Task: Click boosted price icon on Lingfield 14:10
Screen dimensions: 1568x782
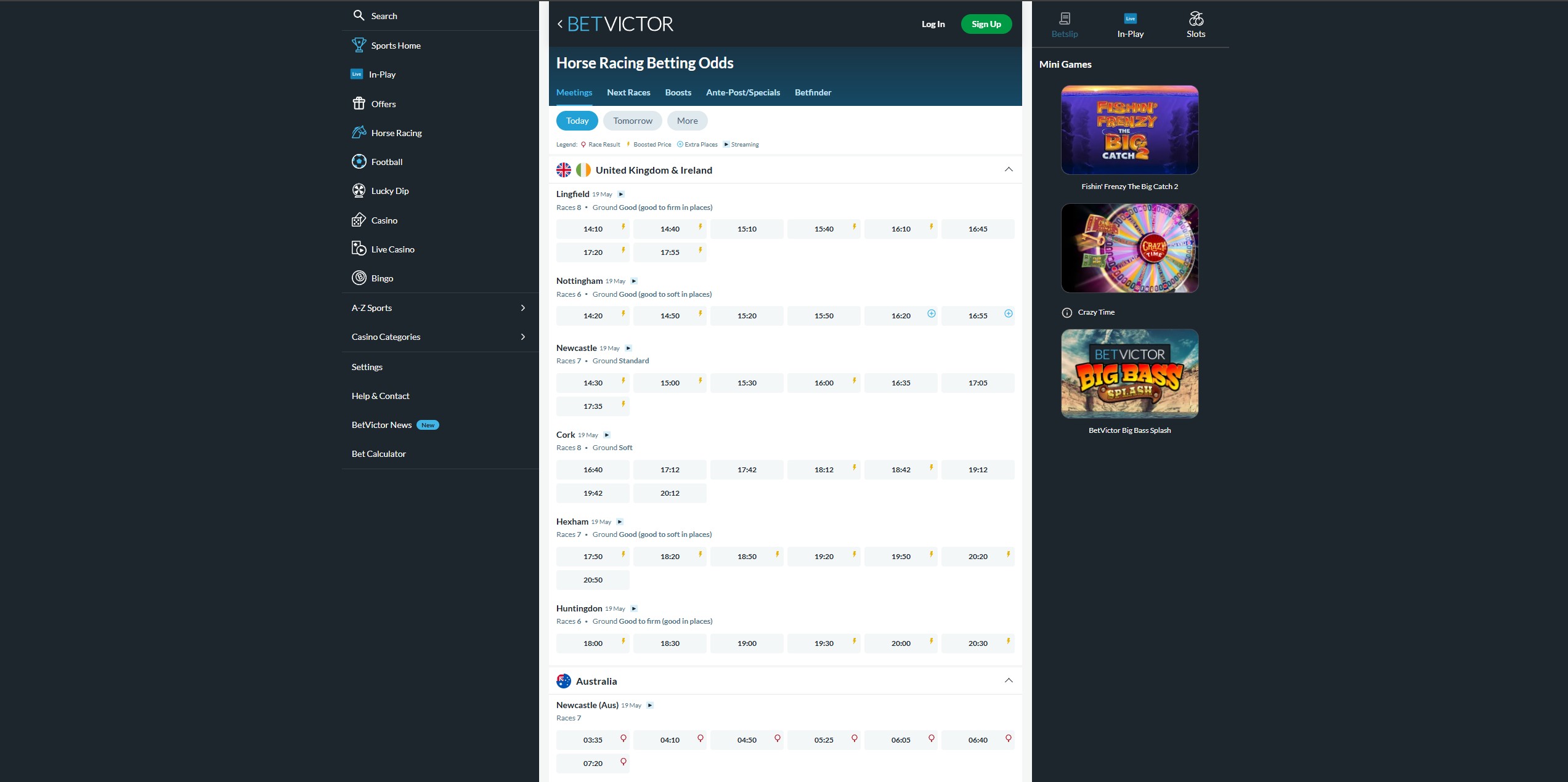Action: [624, 227]
